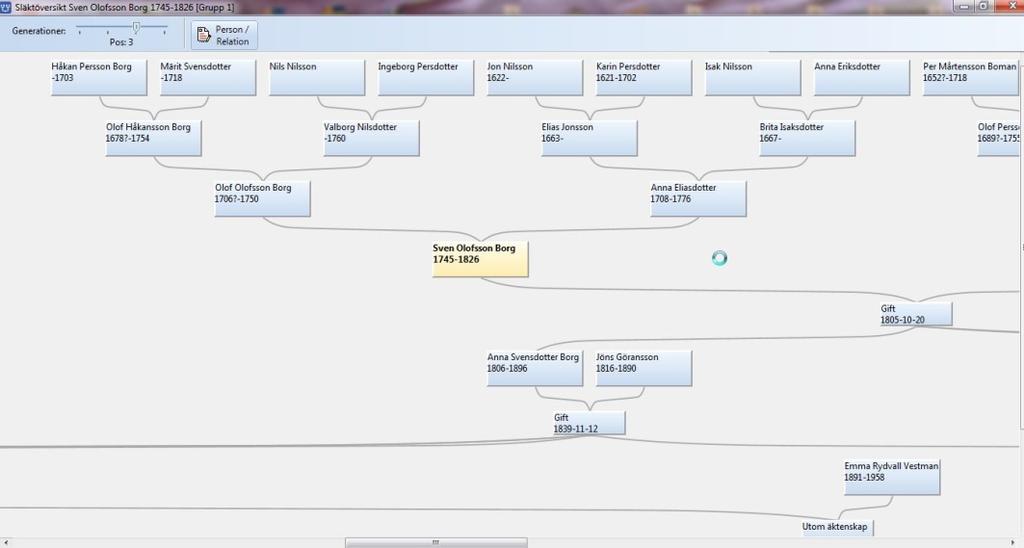Select the Anna Eriksdotter box
The image size is (1024, 548).
[x=861, y=78]
